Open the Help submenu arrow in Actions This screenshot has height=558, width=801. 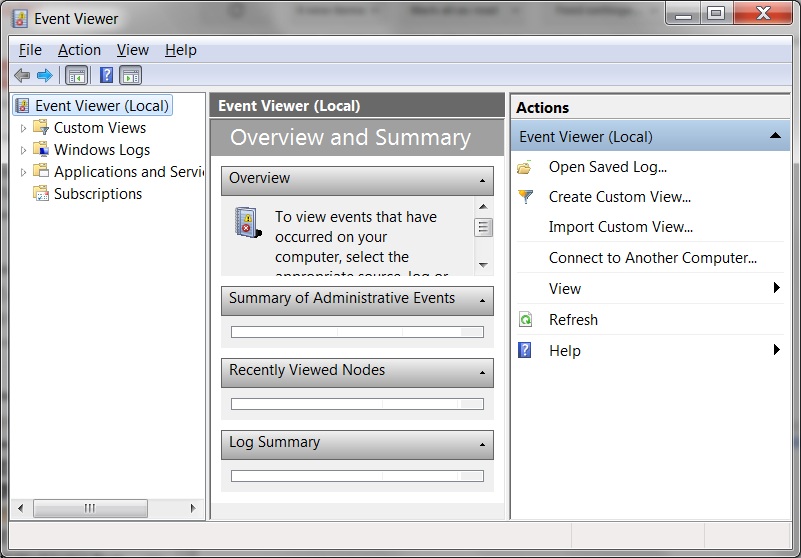click(776, 350)
